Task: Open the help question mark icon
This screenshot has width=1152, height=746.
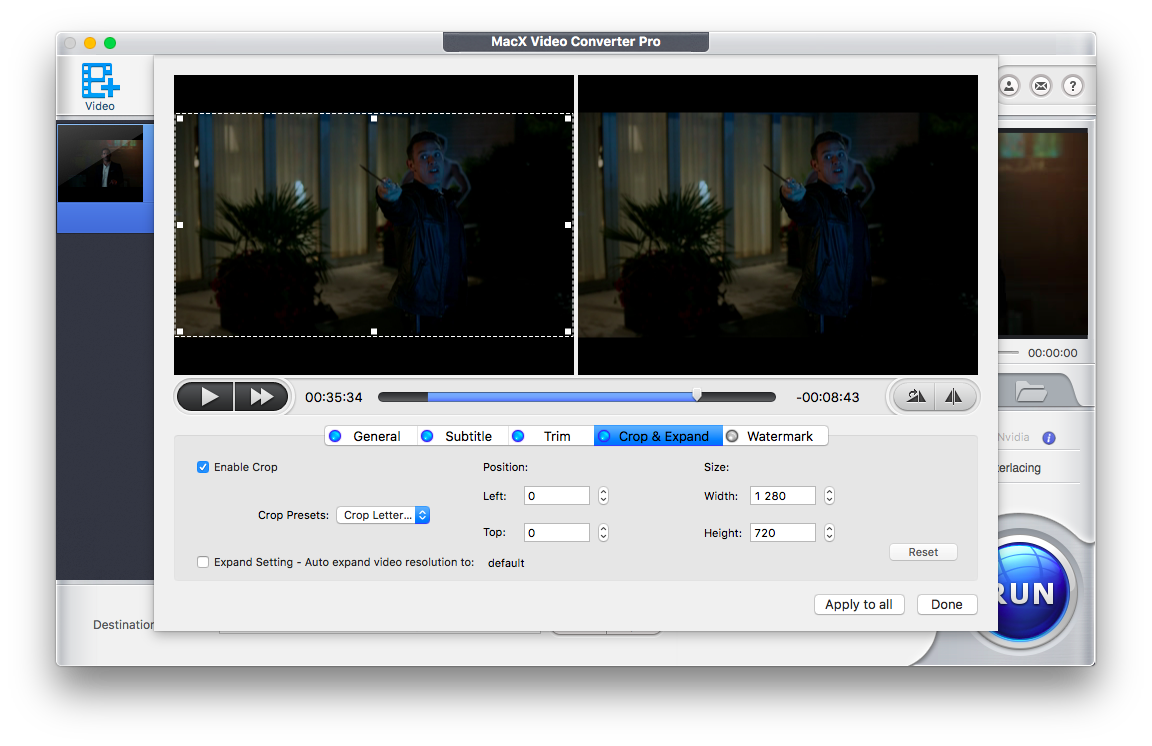Action: click(1072, 86)
